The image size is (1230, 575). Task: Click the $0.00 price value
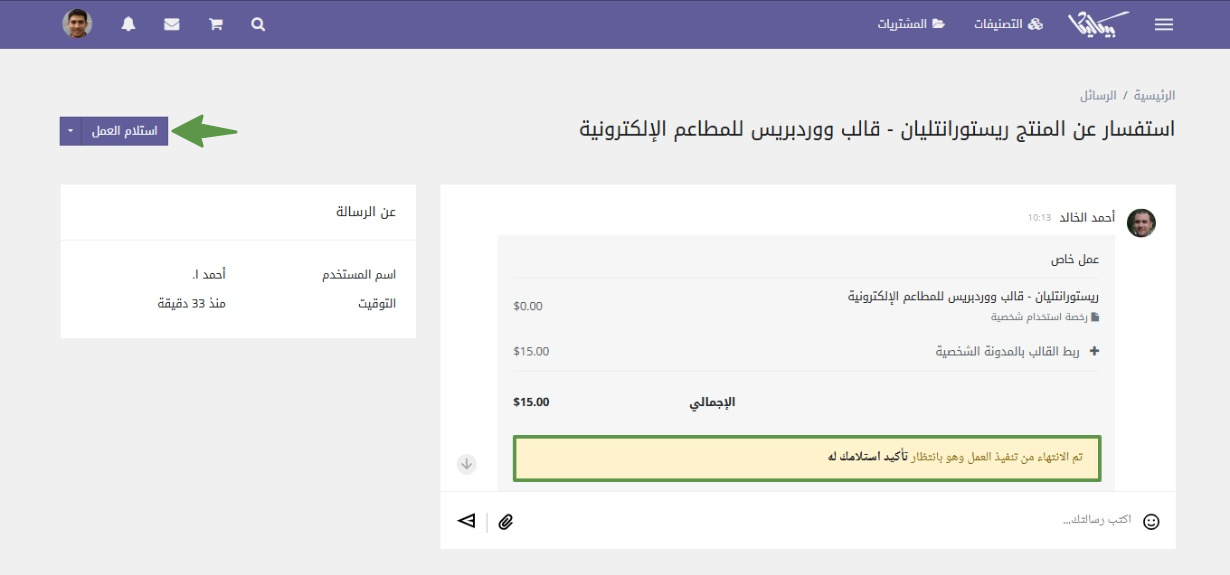[528, 306]
